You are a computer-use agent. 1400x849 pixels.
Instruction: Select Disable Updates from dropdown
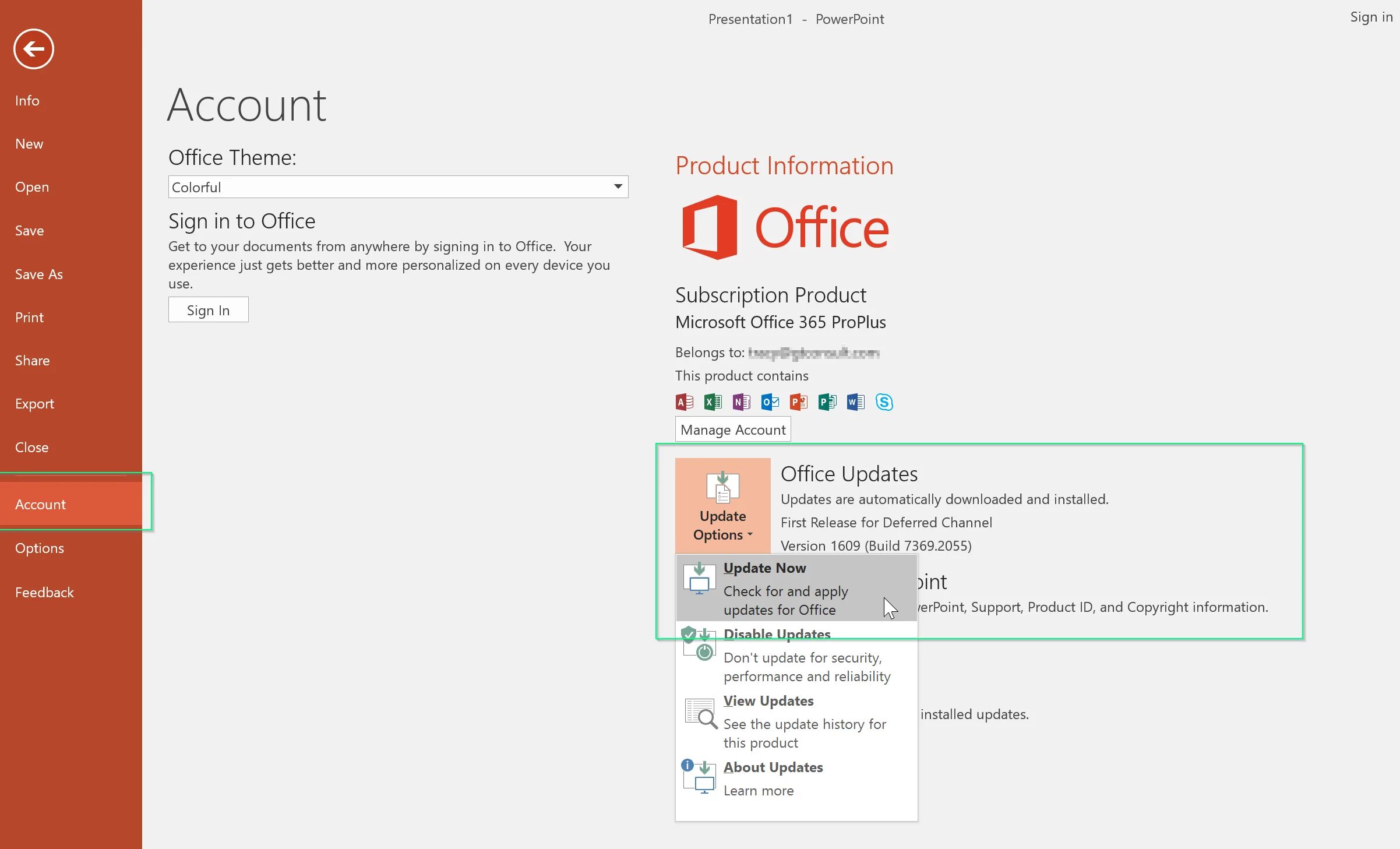[778, 633]
